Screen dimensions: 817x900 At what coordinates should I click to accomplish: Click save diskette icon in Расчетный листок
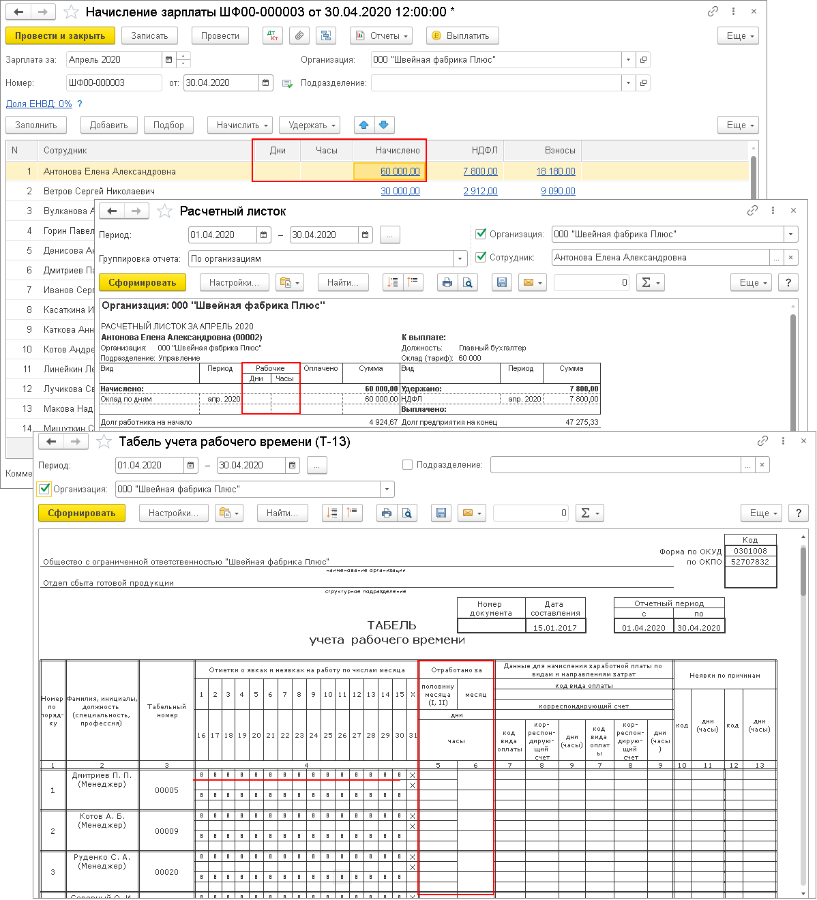(x=502, y=283)
